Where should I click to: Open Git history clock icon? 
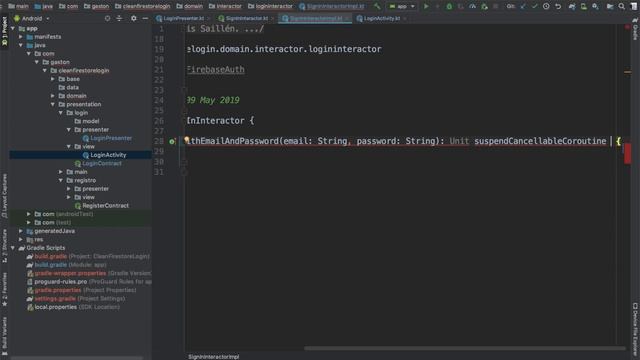(546, 6)
